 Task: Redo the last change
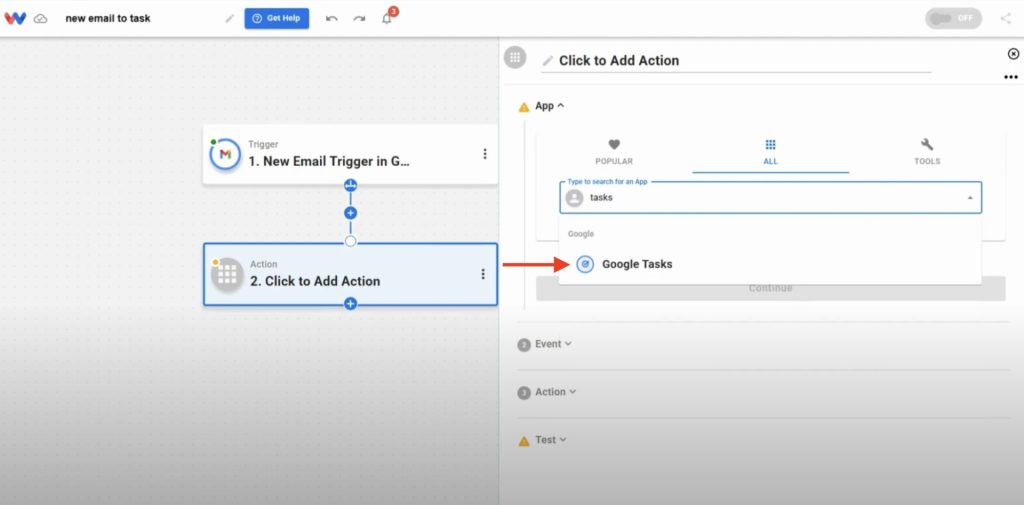[359, 18]
